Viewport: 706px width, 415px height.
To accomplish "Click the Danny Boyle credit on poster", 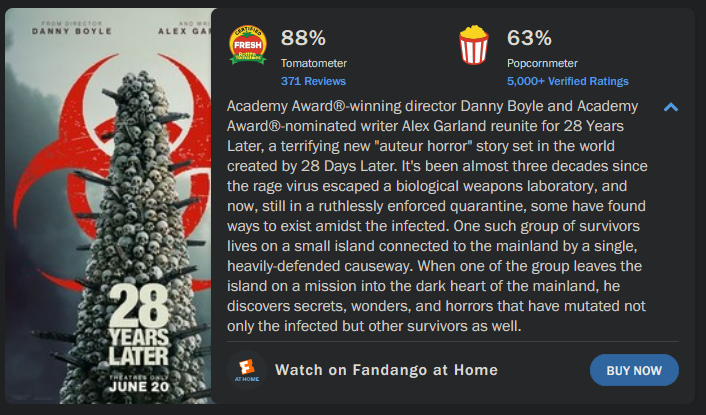I will [72, 31].
